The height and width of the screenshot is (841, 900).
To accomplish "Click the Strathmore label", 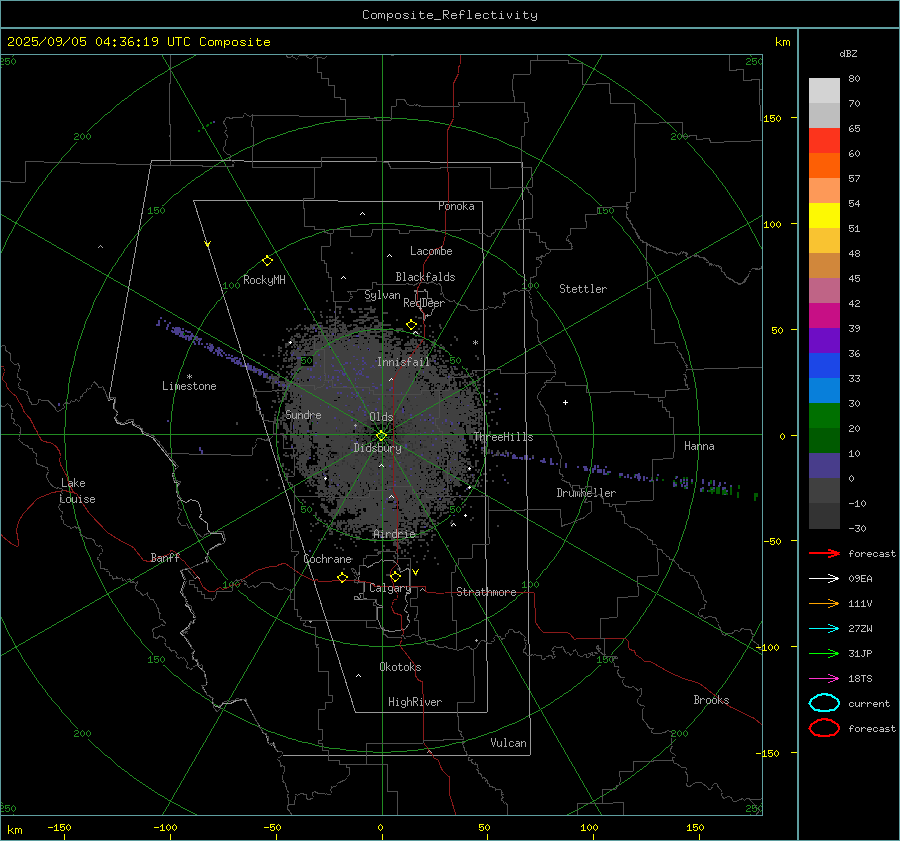I will coord(486,592).
